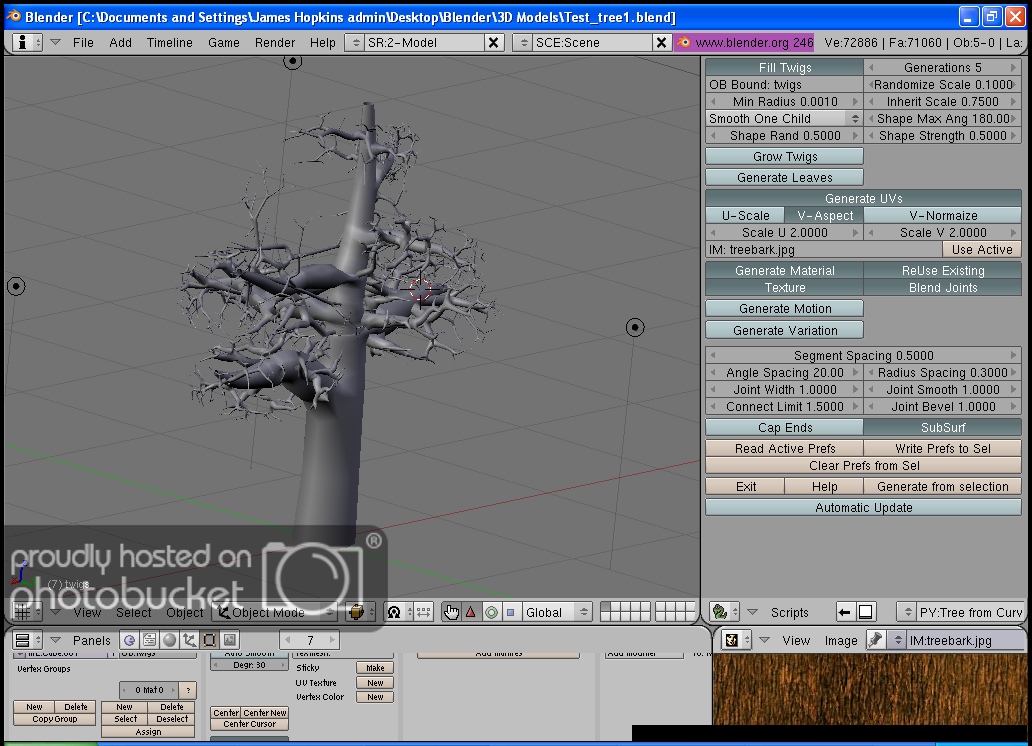Click the Grow Twigs button
The image size is (1032, 746).
[784, 156]
